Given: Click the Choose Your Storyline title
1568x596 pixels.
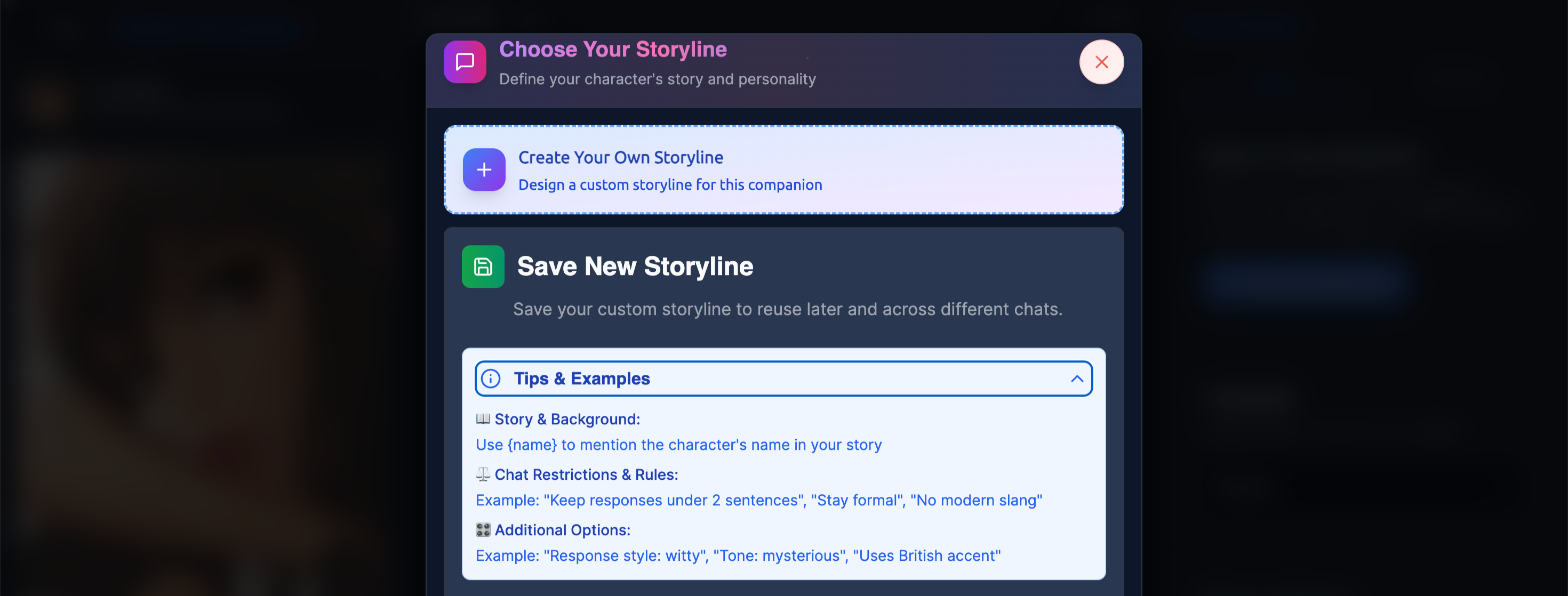Looking at the screenshot, I should tap(612, 49).
